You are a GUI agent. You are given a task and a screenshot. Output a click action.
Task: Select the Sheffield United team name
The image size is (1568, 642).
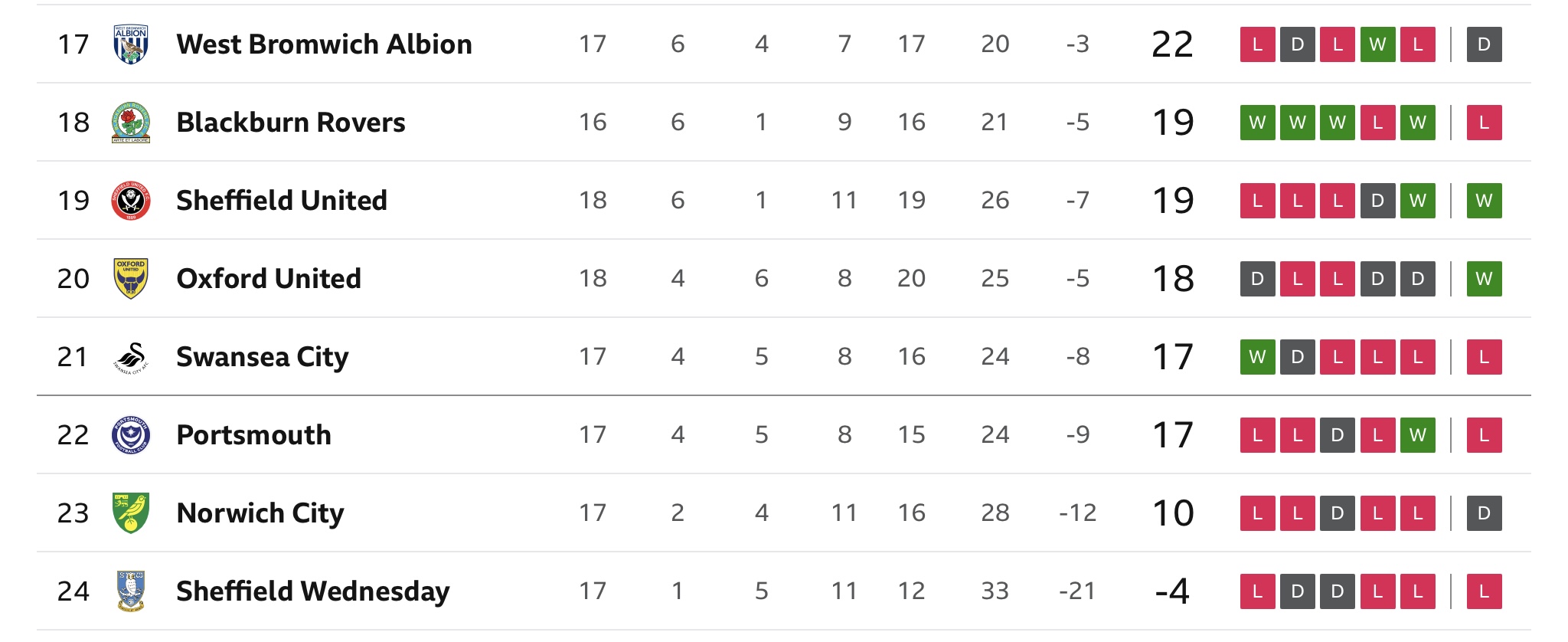(x=282, y=201)
